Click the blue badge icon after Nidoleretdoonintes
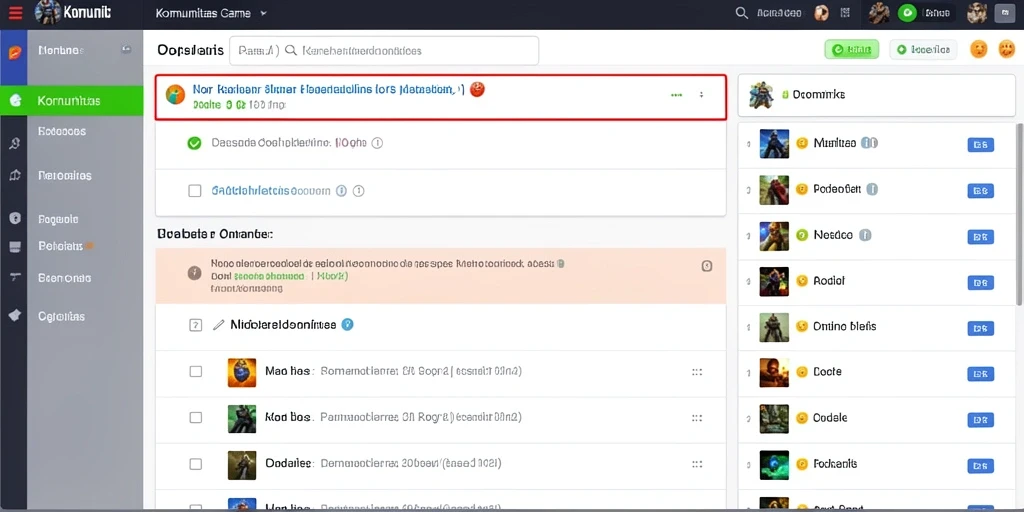The height and width of the screenshot is (512, 1024). (347, 324)
